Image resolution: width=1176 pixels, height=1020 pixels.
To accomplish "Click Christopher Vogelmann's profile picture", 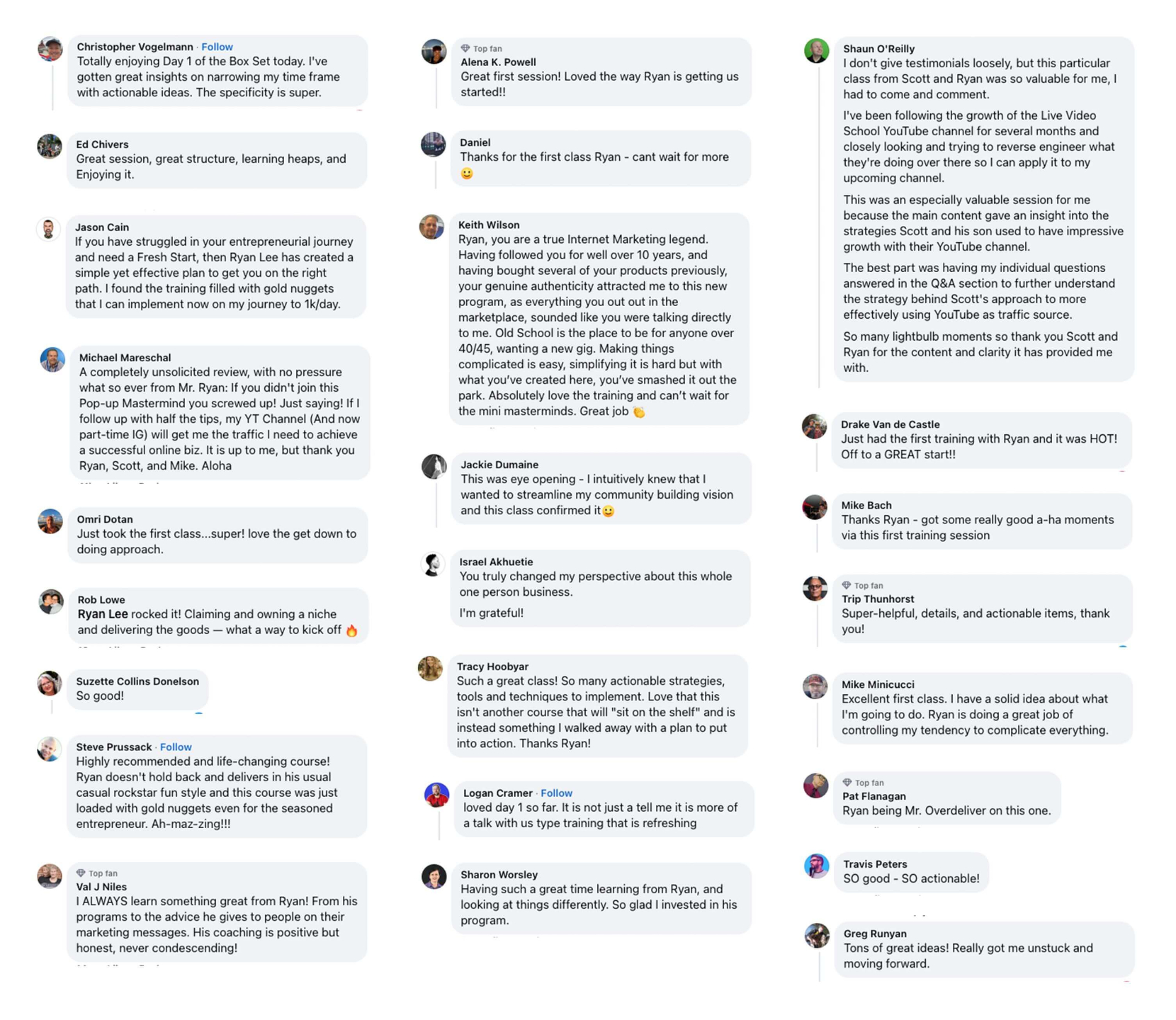I will tap(50, 49).
